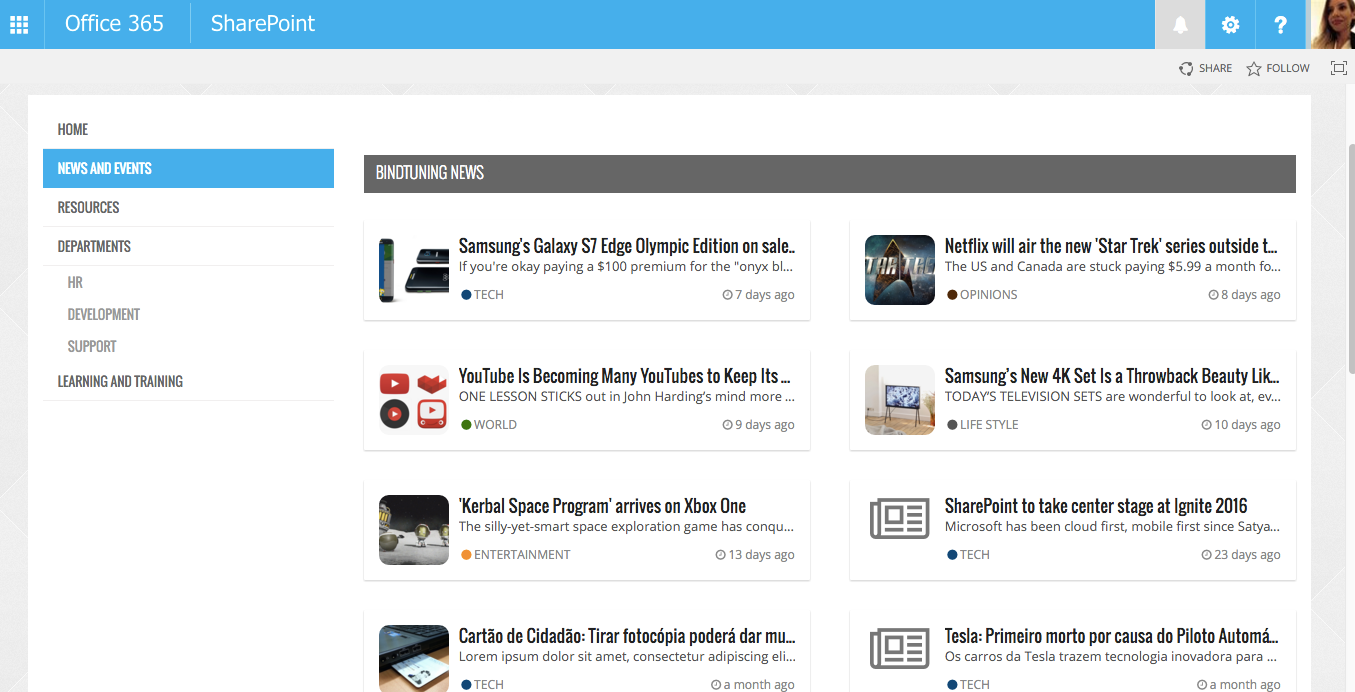Open the HR department sub-item

pyautogui.click(x=75, y=283)
